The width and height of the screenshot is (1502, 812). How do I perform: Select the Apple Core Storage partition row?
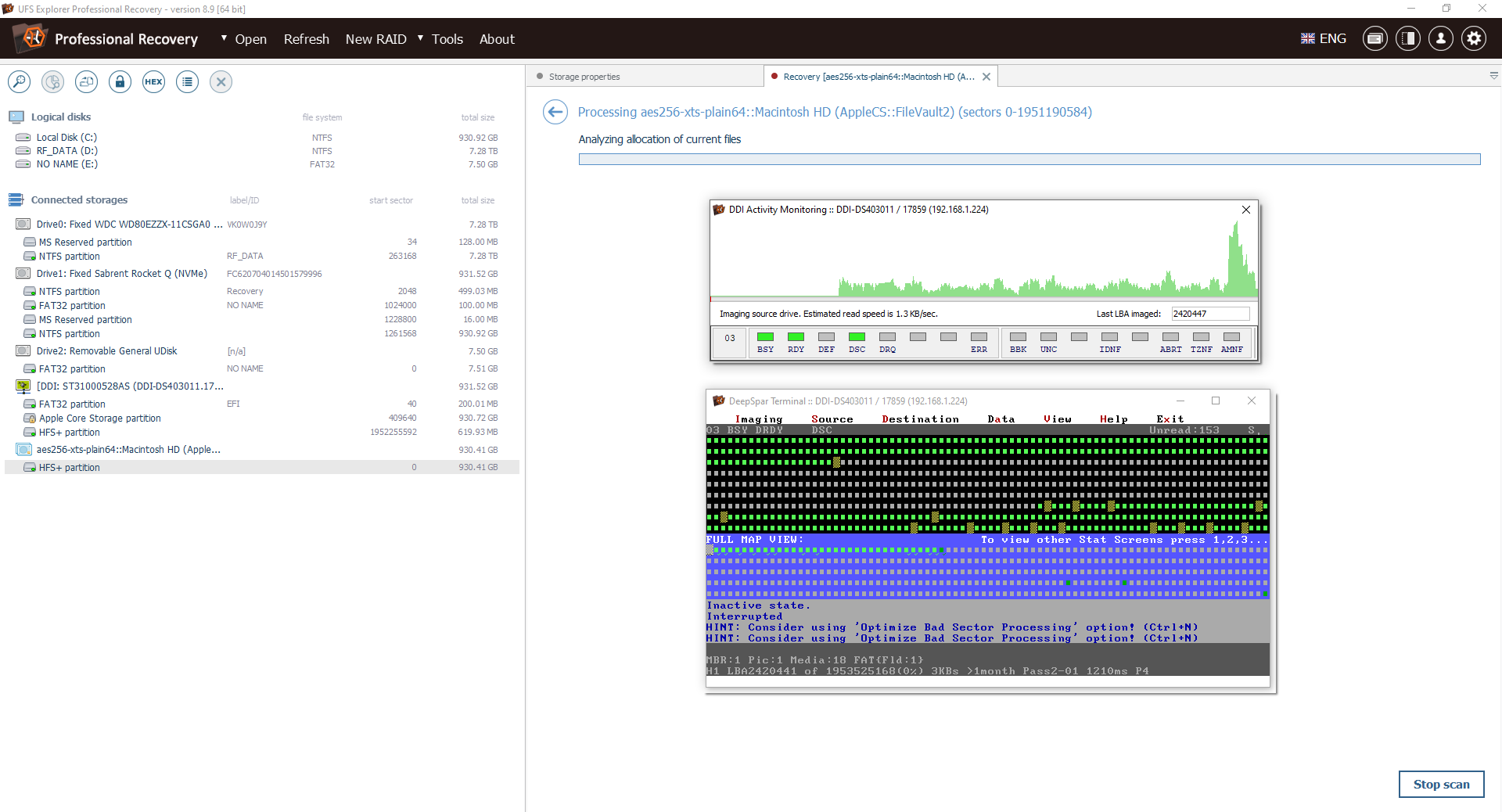(262, 419)
